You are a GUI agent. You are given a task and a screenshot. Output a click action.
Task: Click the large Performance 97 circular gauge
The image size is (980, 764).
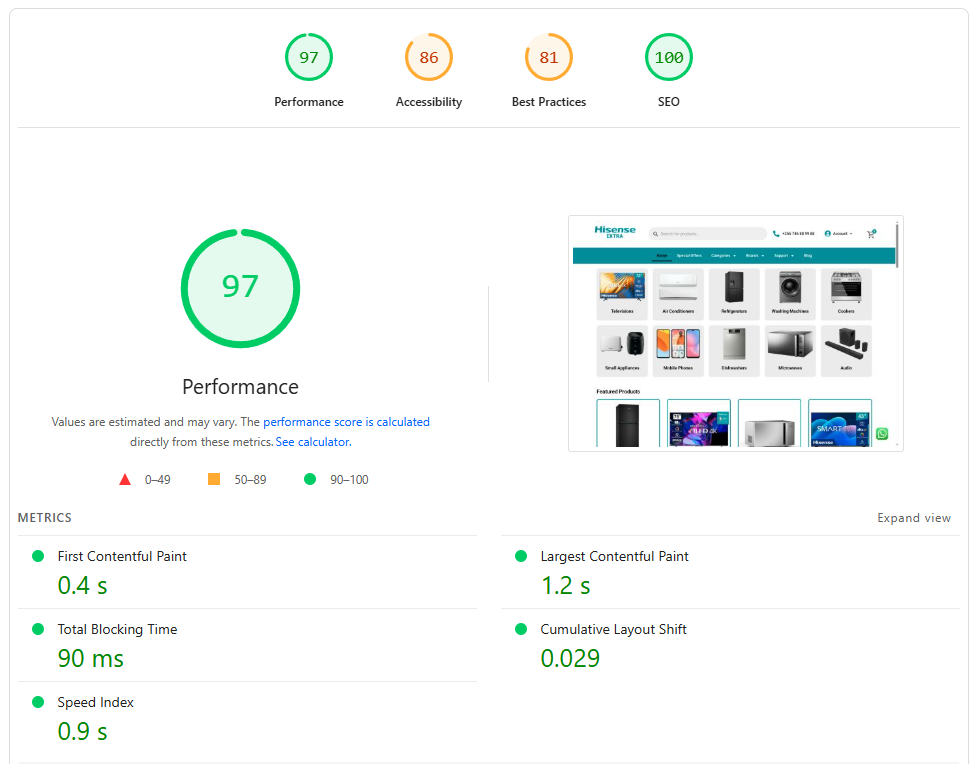240,288
